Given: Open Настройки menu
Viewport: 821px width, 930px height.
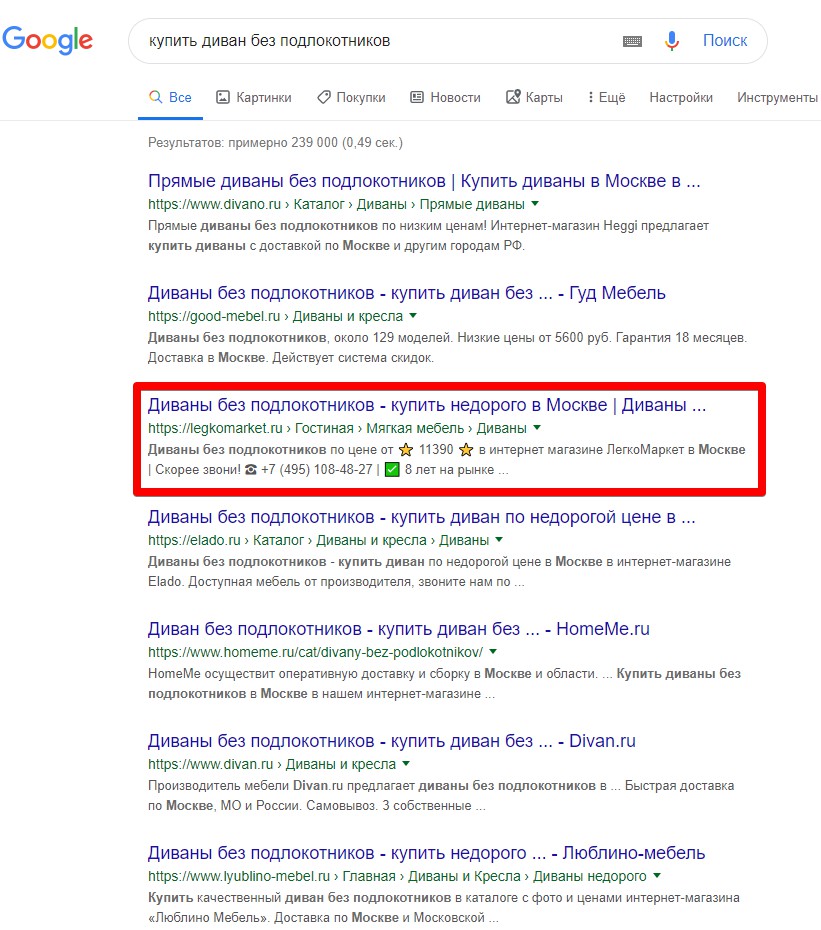Looking at the screenshot, I should point(681,97).
